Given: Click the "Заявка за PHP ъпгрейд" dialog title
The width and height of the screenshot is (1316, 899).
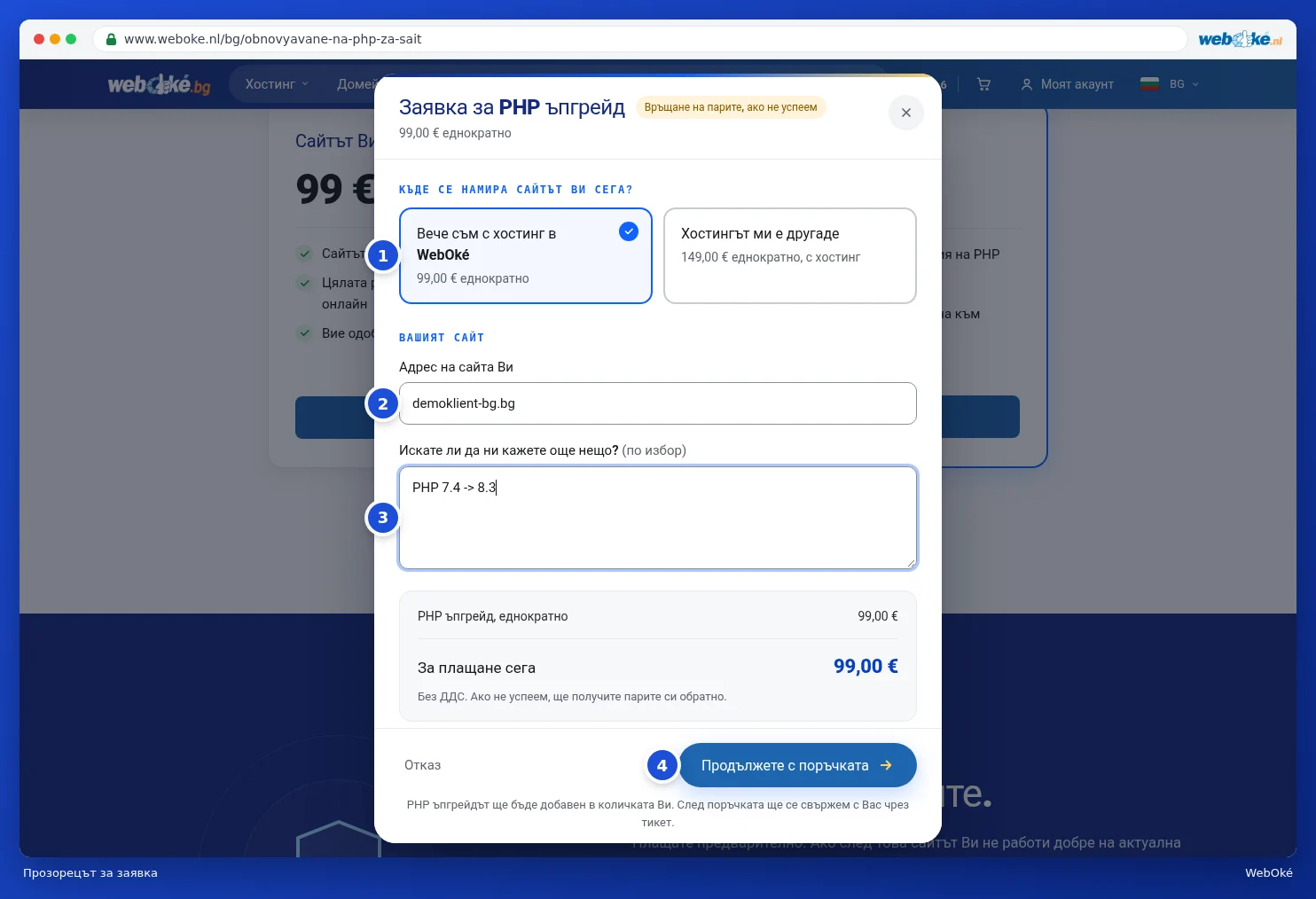Looking at the screenshot, I should pos(512,107).
